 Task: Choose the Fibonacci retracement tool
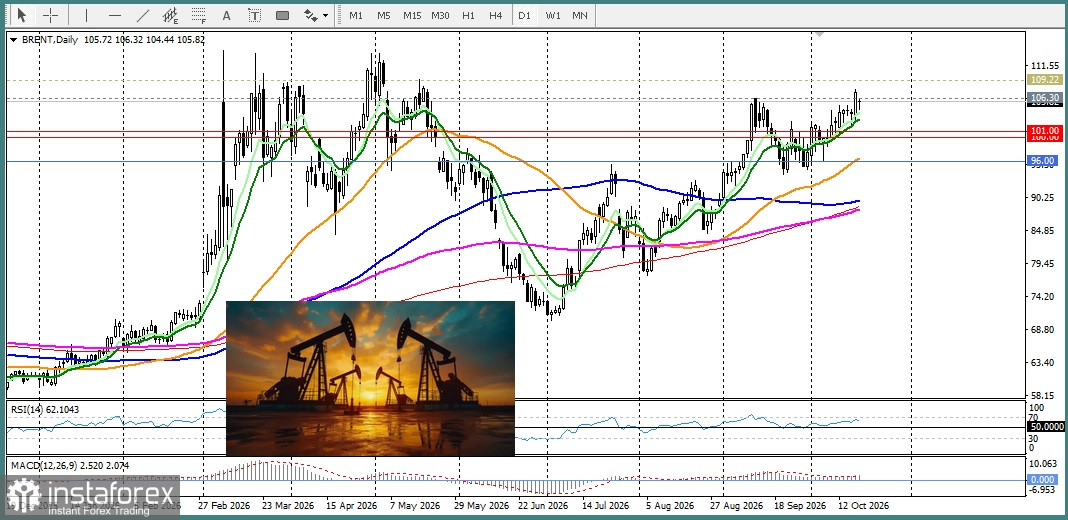[199, 15]
